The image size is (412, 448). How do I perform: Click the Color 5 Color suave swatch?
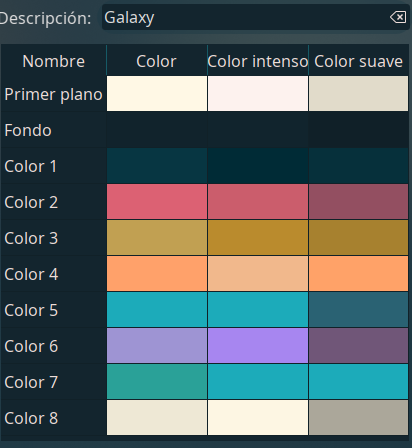coord(359,310)
